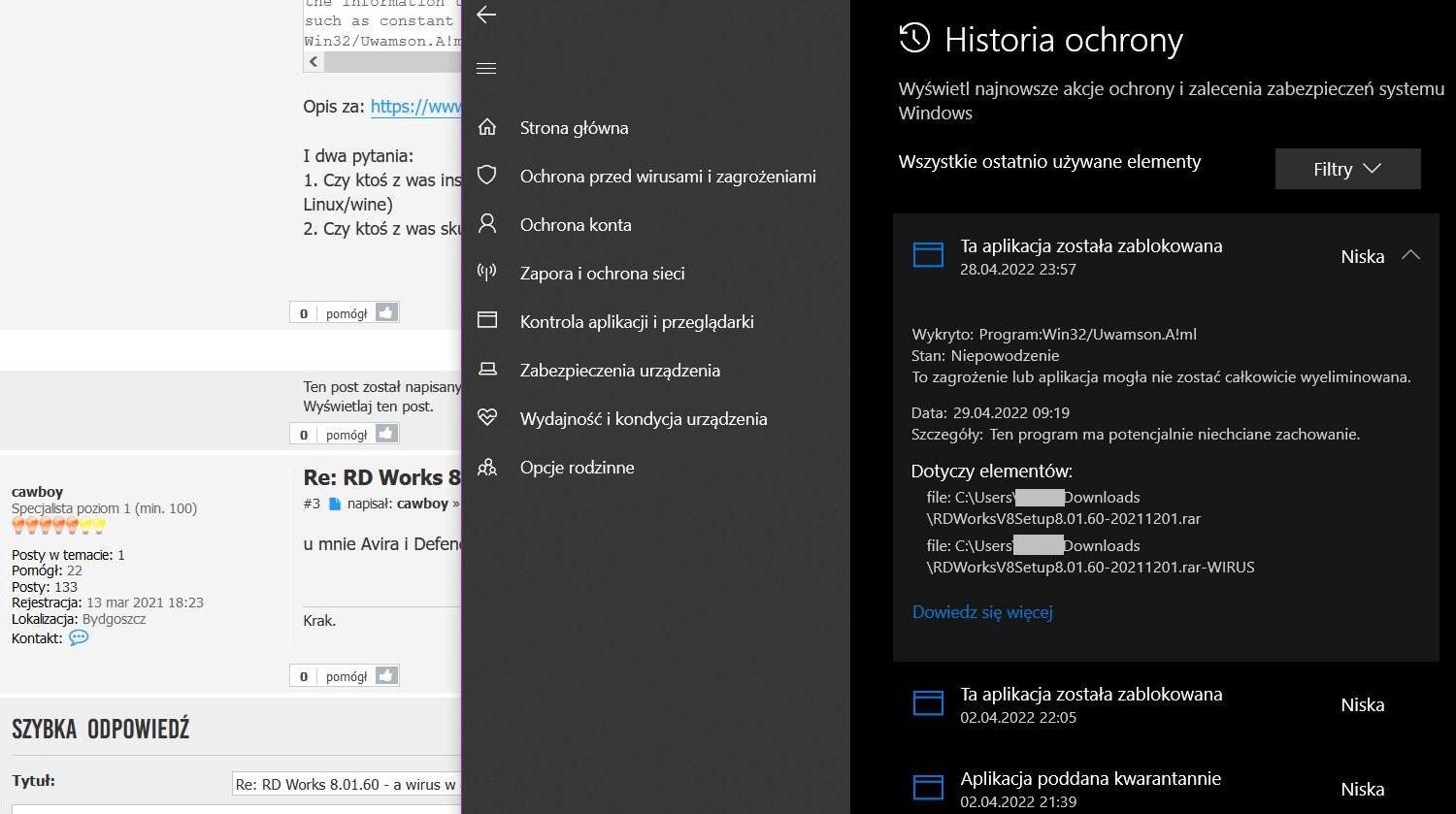Click thumbs-up pomógł under the hidden post notice

387,434
